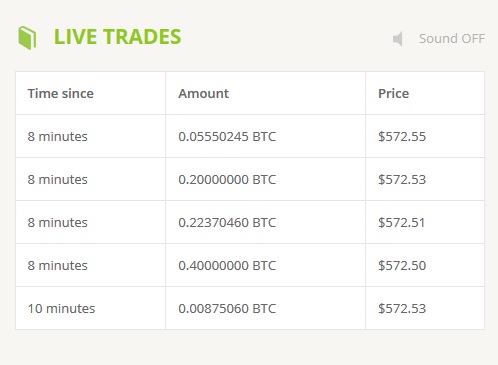Click the LIVE TRADES heading
The width and height of the screenshot is (498, 365).
[117, 37]
